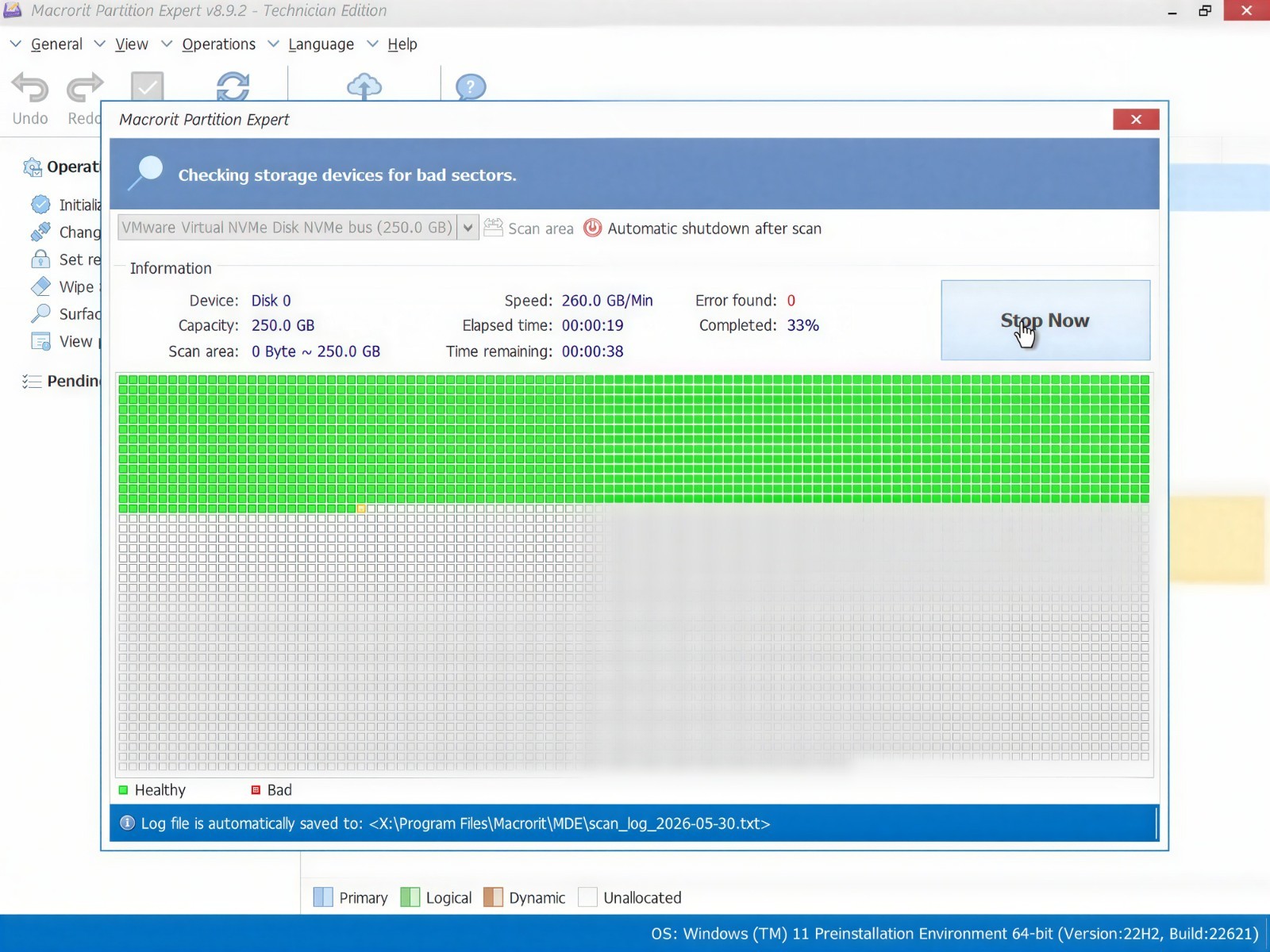Click the yellow block currently being scanned
1270x952 pixels.
(x=361, y=509)
